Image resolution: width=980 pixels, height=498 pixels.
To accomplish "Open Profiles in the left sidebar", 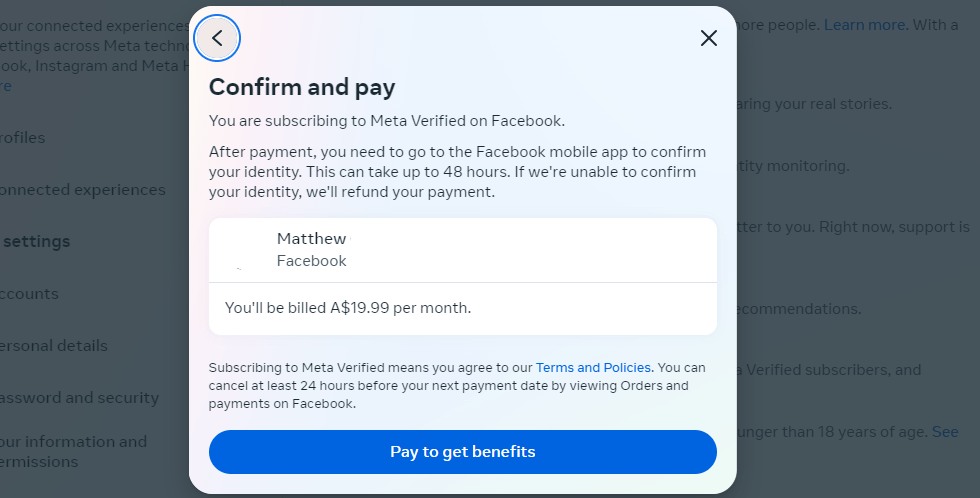I will point(22,137).
